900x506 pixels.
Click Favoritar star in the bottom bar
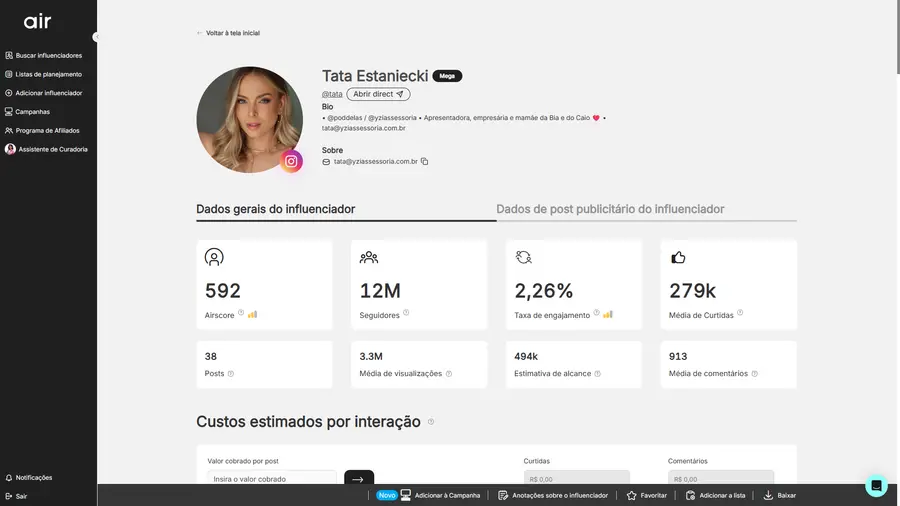click(x=647, y=495)
